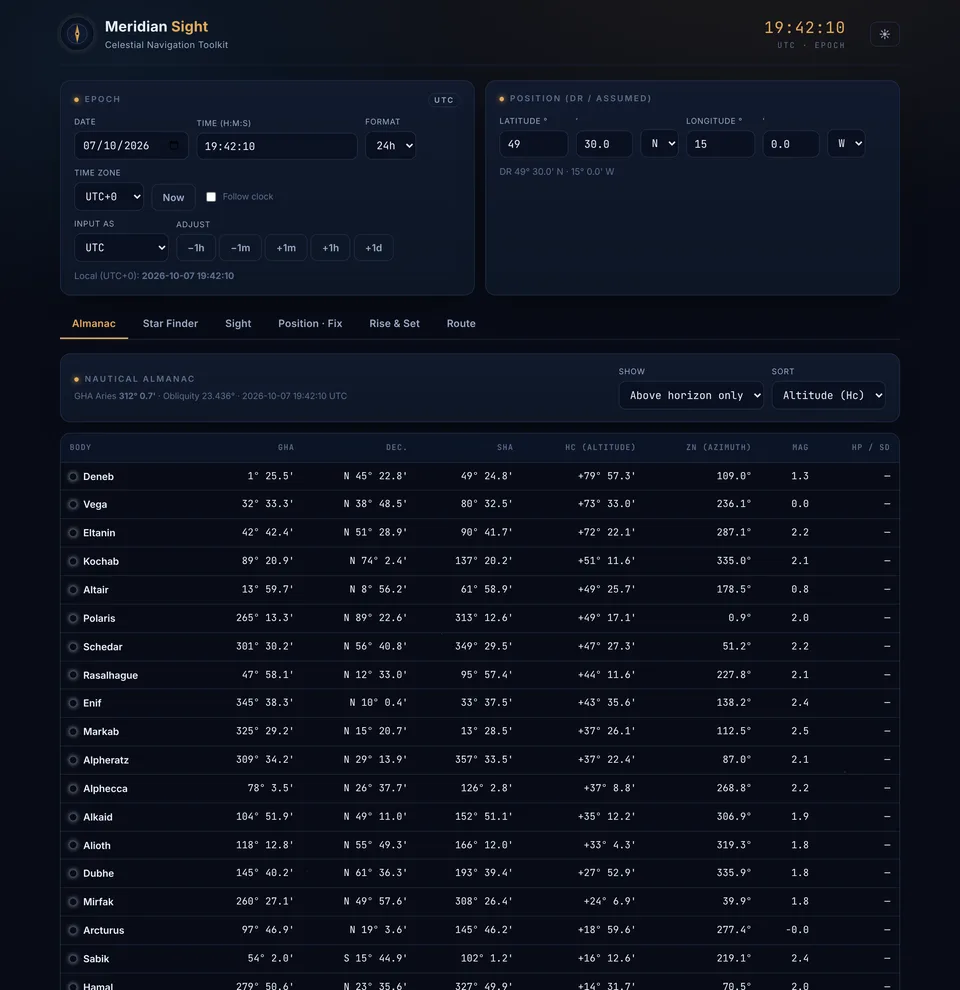
Task: Click Deneb's altitude value +79° 57.3'
Action: coord(606,476)
